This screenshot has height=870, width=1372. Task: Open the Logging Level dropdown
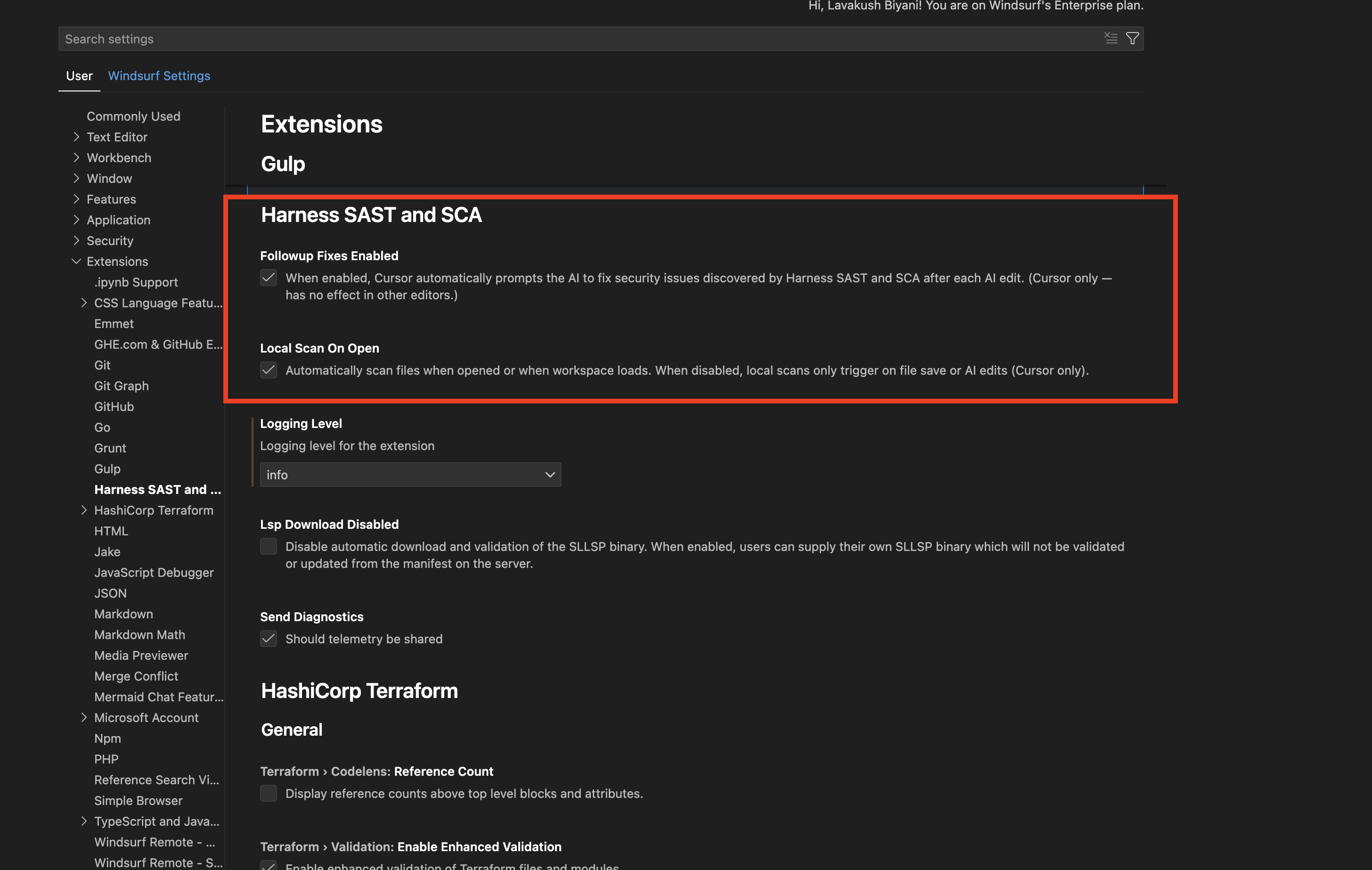pyautogui.click(x=410, y=474)
